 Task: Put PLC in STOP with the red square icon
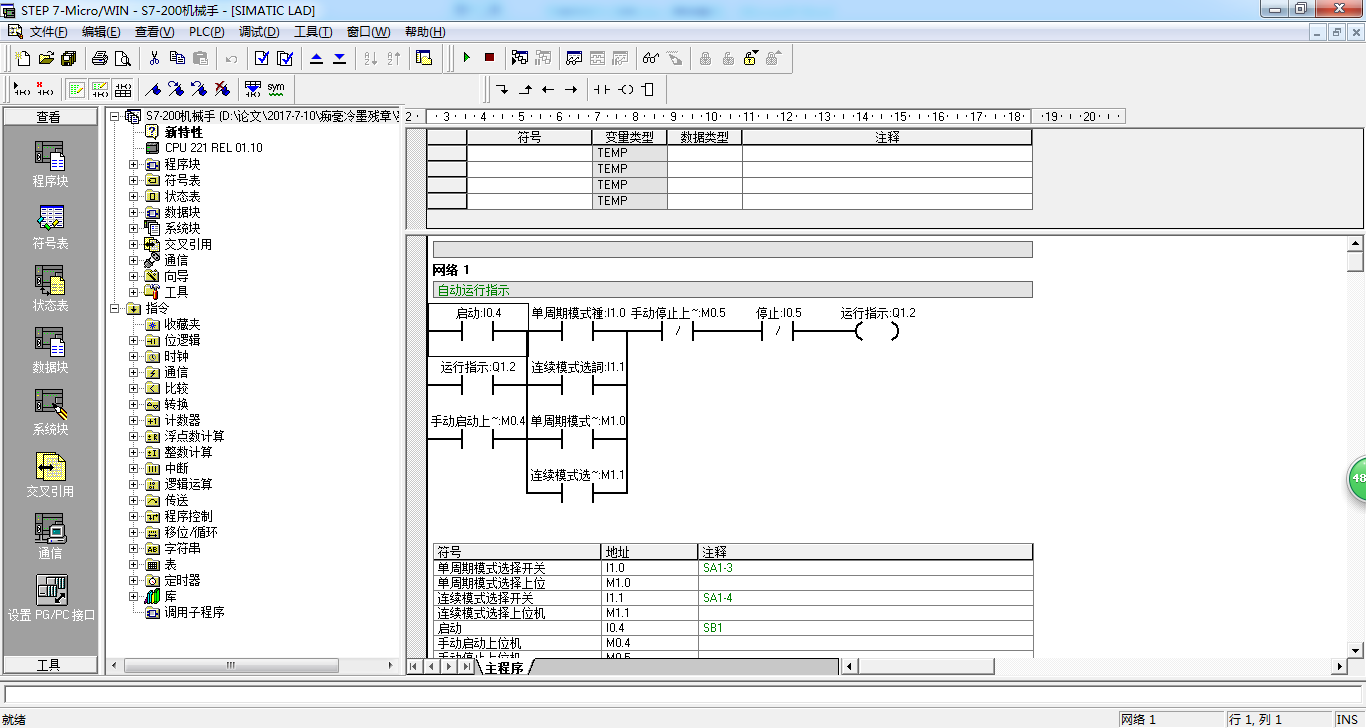pyautogui.click(x=489, y=58)
